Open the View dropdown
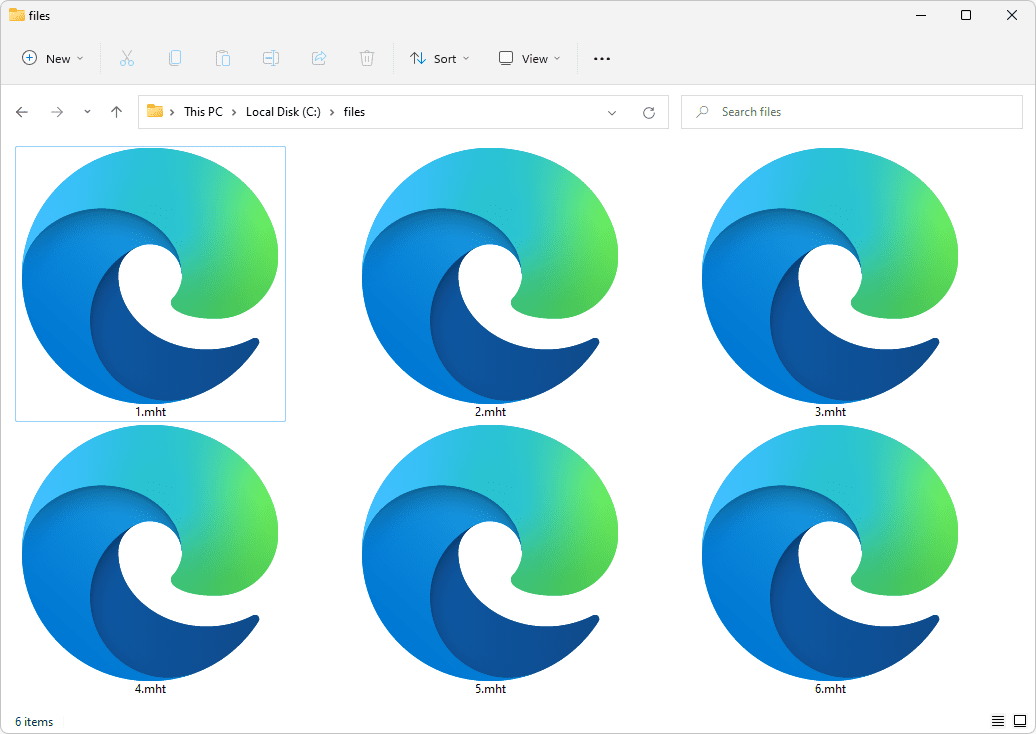This screenshot has height=734, width=1036. [530, 58]
